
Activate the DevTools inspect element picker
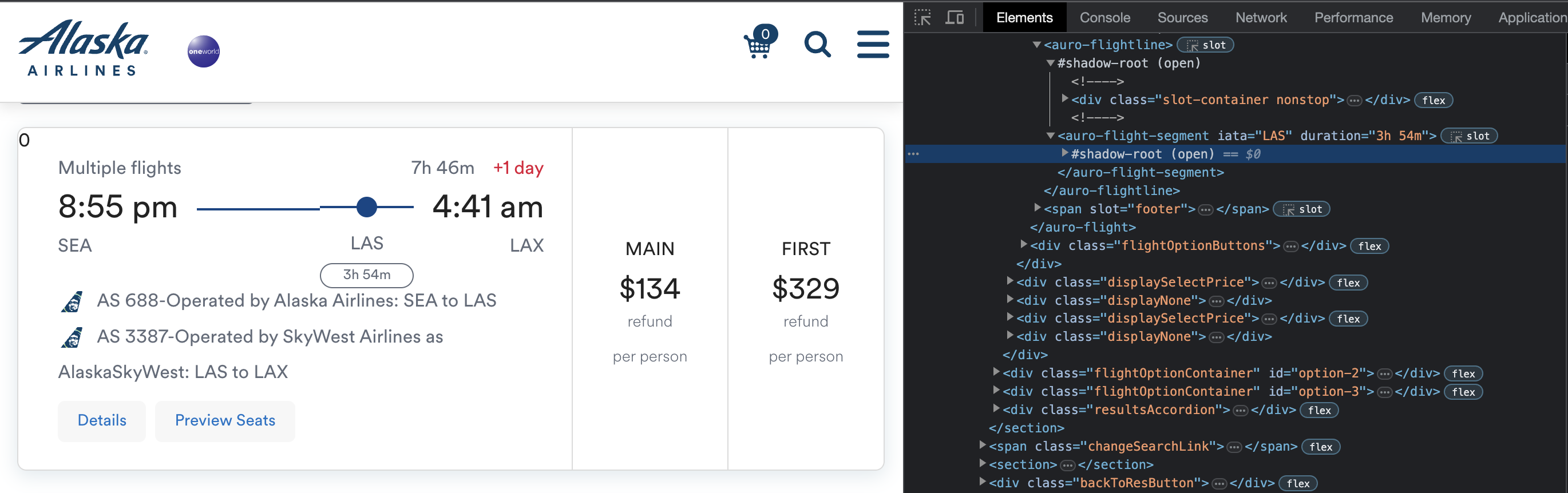coord(922,17)
